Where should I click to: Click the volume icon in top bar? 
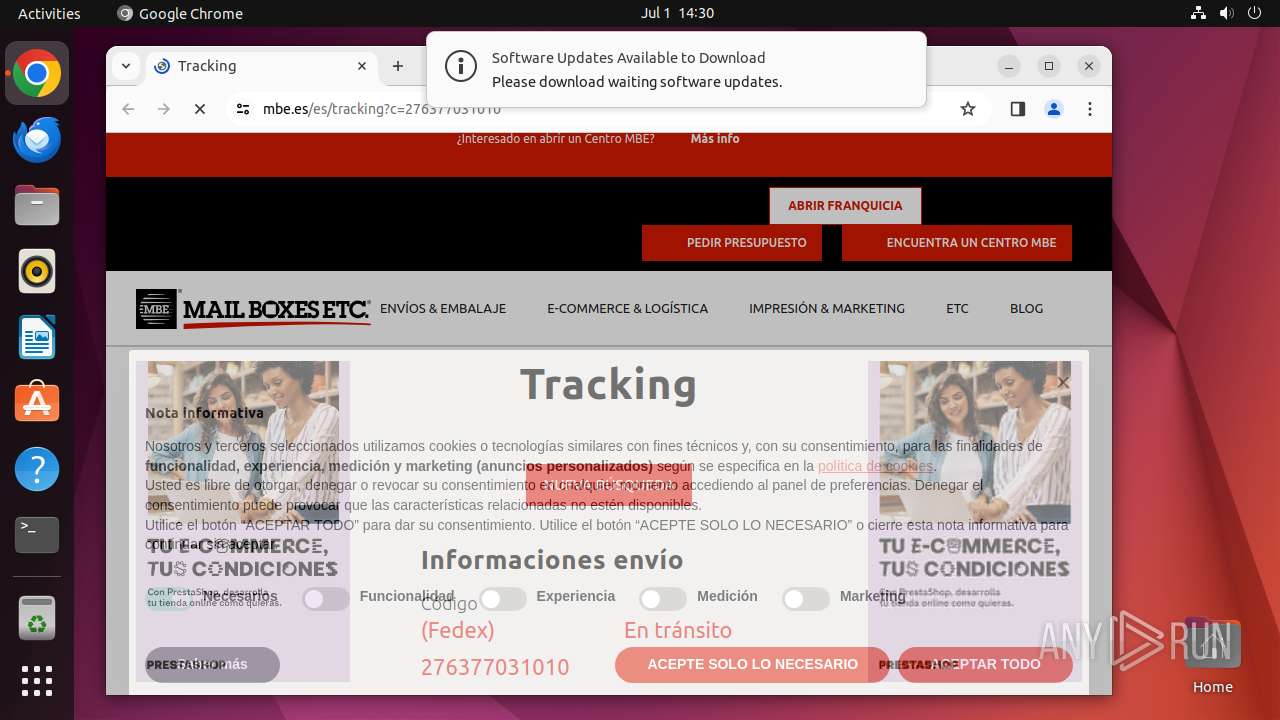pyautogui.click(x=1227, y=13)
